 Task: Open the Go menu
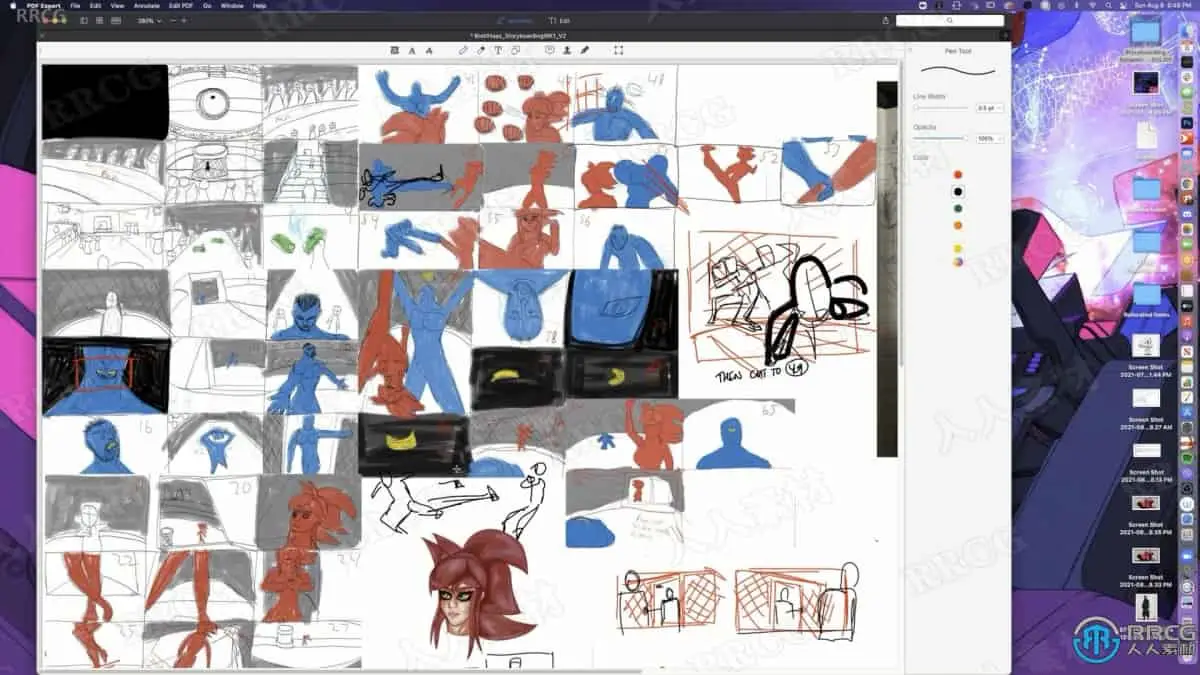coord(206,5)
